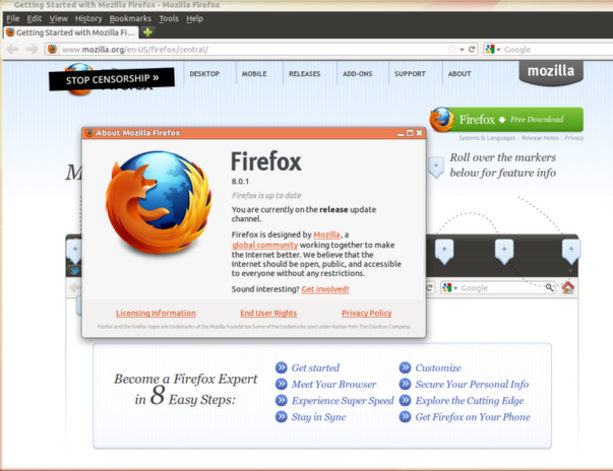Image resolution: width=613 pixels, height=471 pixels.
Task: Open the SUPPORT navigation item
Action: click(x=410, y=73)
